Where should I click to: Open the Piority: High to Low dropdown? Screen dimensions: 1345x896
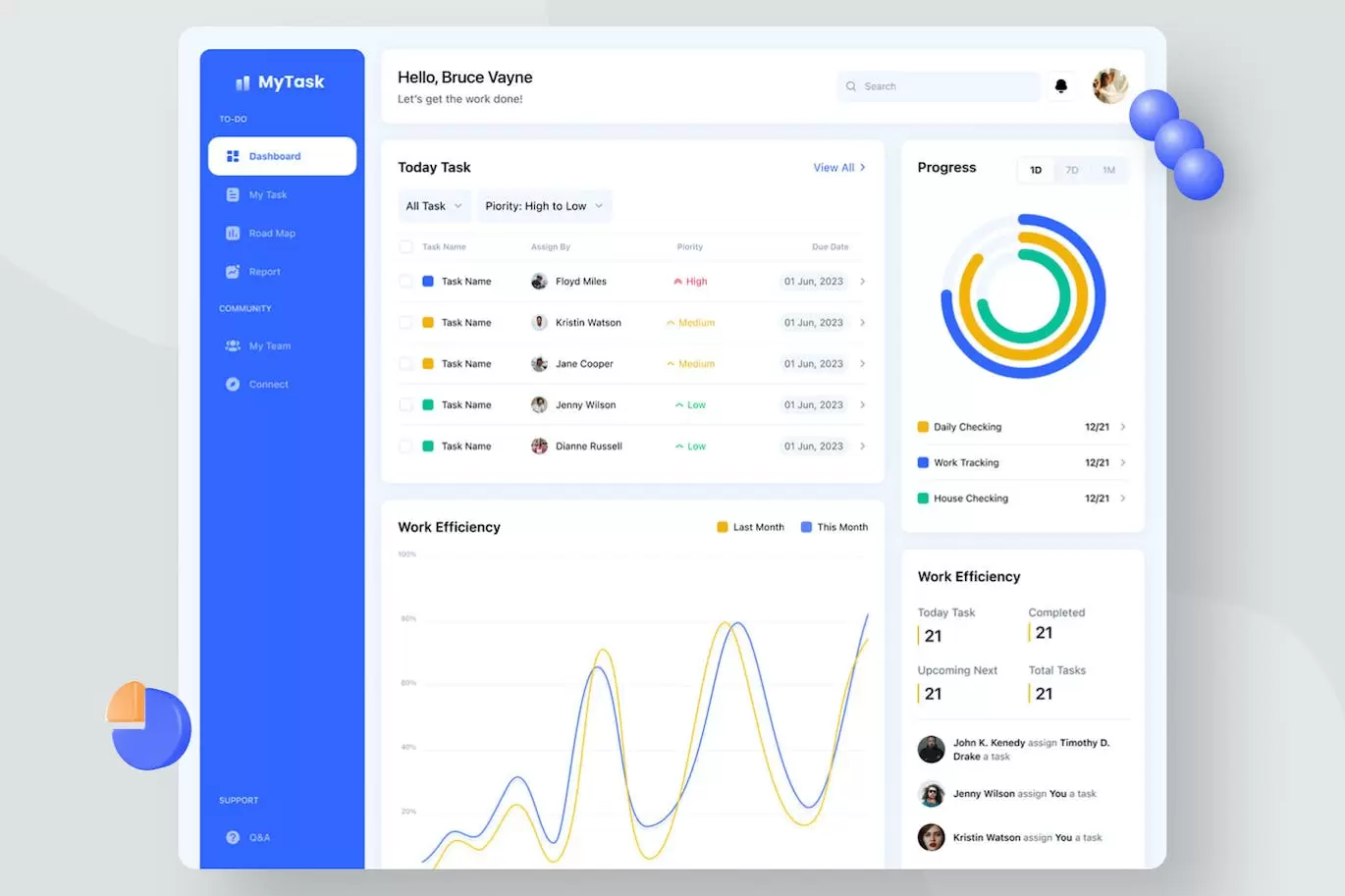tap(544, 206)
